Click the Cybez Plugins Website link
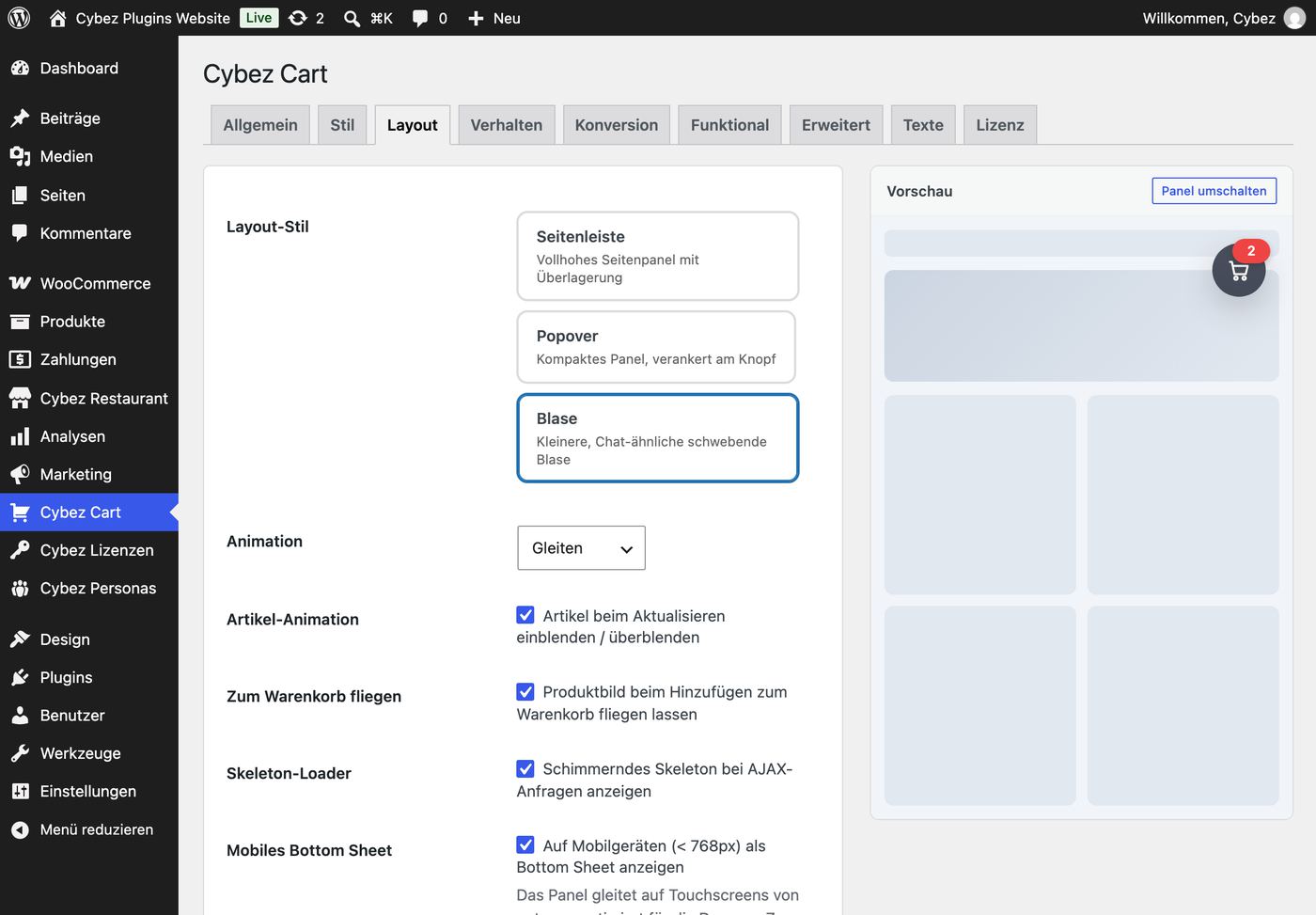Viewport: 1316px width, 915px height. (153, 18)
